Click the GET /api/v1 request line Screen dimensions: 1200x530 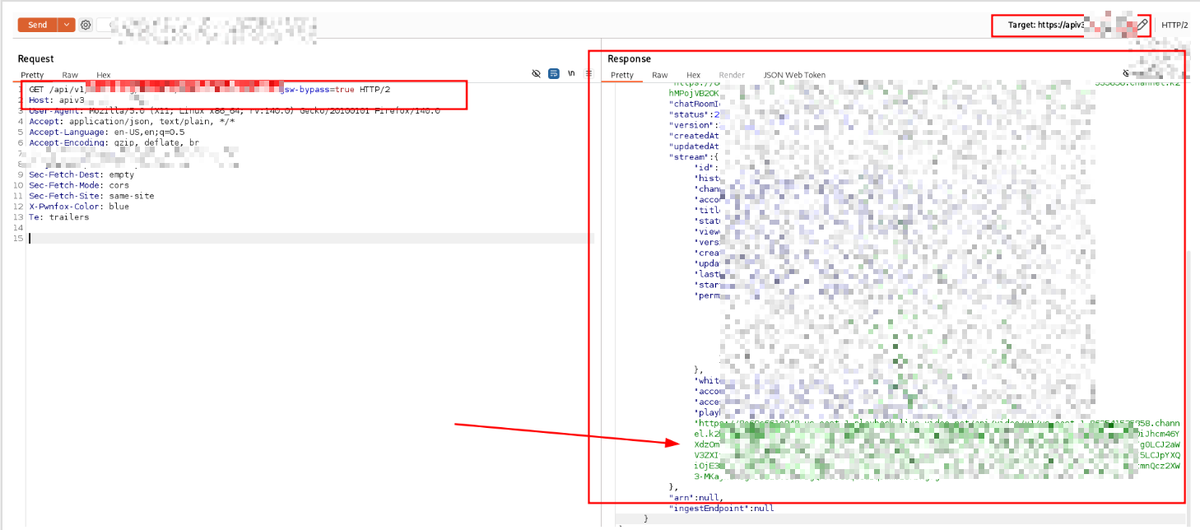pyautogui.click(x=209, y=90)
